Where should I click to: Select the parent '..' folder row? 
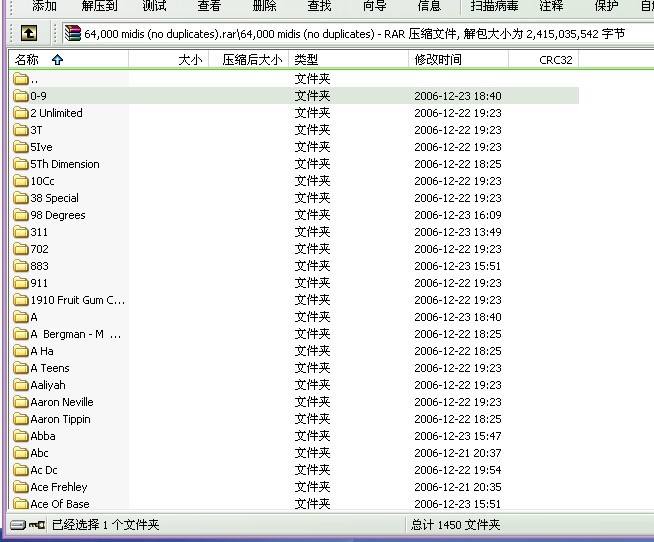click(x=294, y=78)
